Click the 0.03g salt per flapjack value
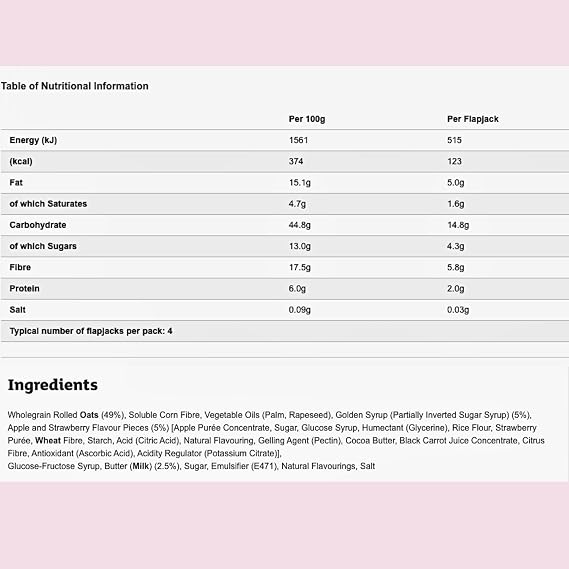The width and height of the screenshot is (569, 569). point(458,310)
